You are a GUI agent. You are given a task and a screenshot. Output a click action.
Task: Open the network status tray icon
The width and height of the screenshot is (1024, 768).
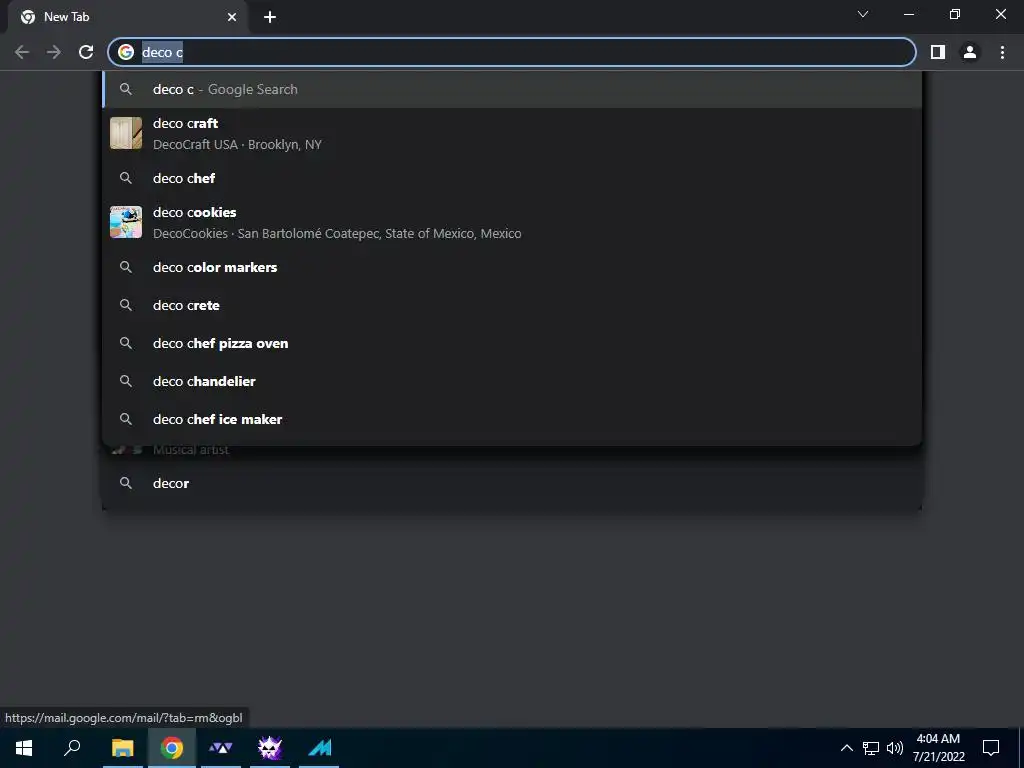871,748
